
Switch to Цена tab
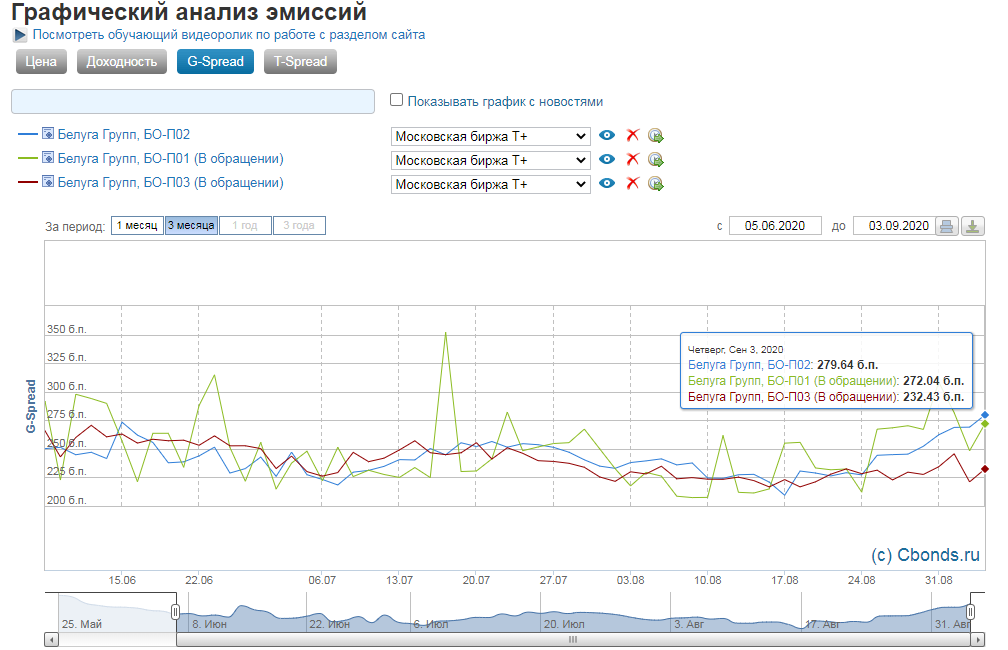(x=41, y=62)
